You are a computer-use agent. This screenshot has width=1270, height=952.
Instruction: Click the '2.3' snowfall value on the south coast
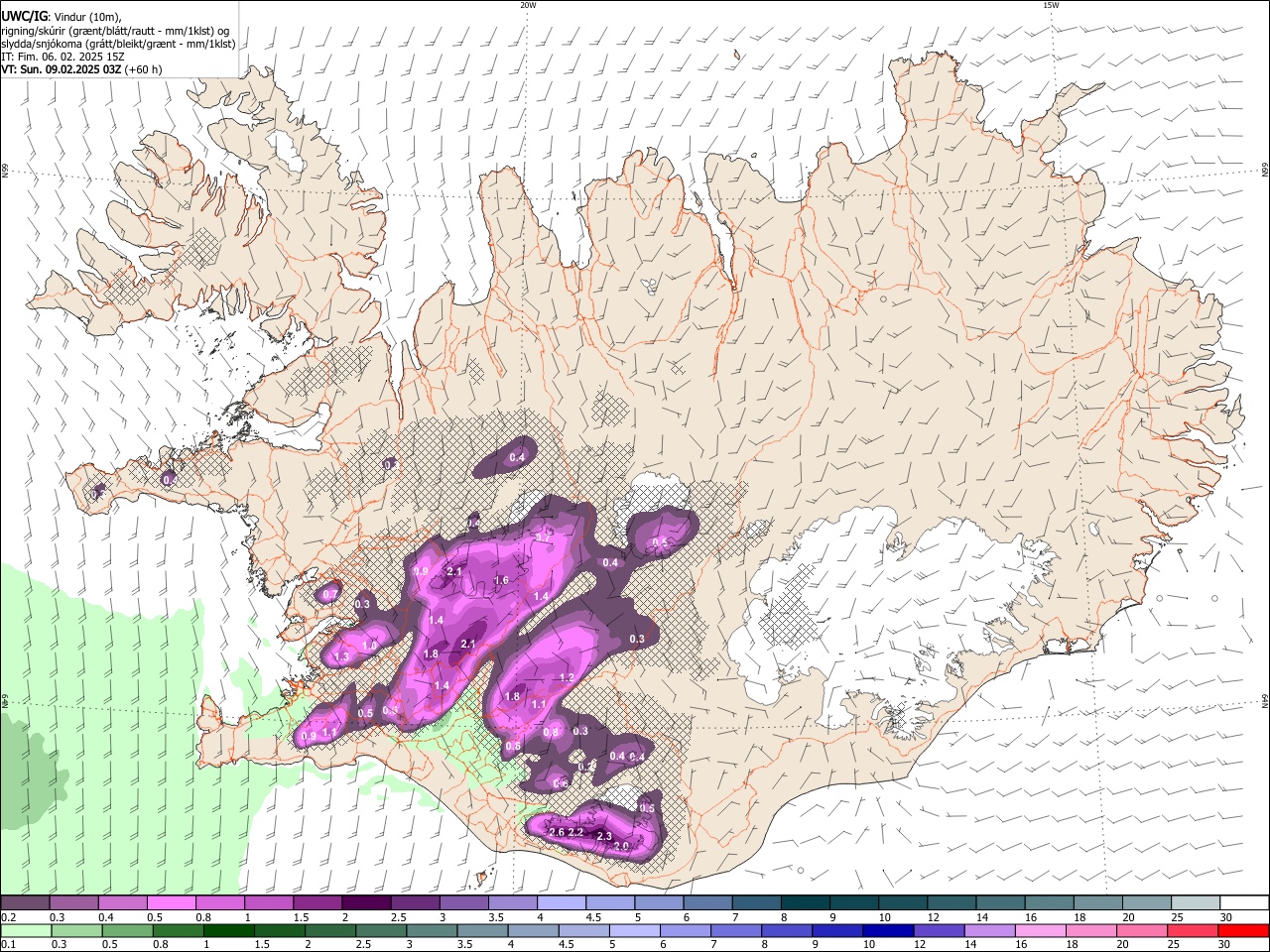[603, 837]
